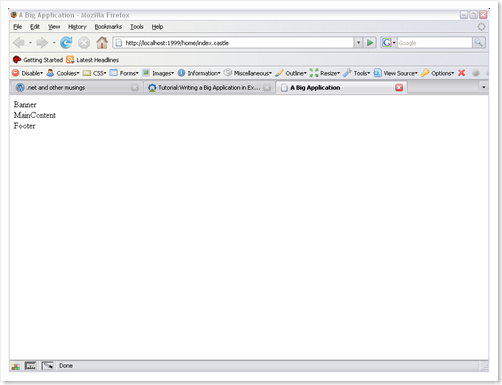Click the URL address bar field

233,43
